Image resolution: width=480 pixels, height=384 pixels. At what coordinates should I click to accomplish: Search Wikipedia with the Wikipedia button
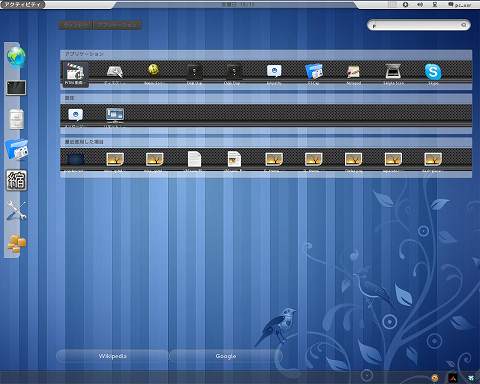pyautogui.click(x=113, y=356)
